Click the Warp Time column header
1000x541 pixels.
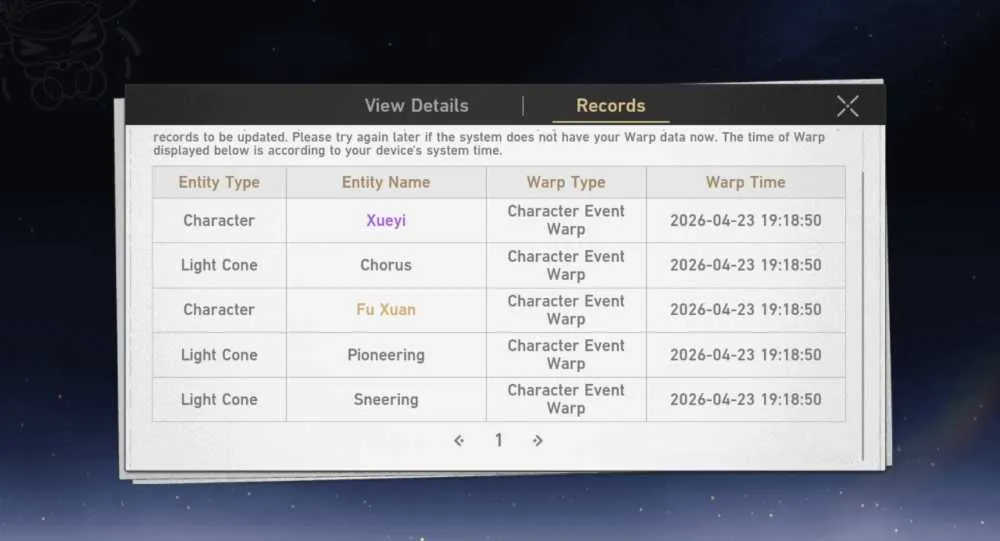pyautogui.click(x=746, y=182)
